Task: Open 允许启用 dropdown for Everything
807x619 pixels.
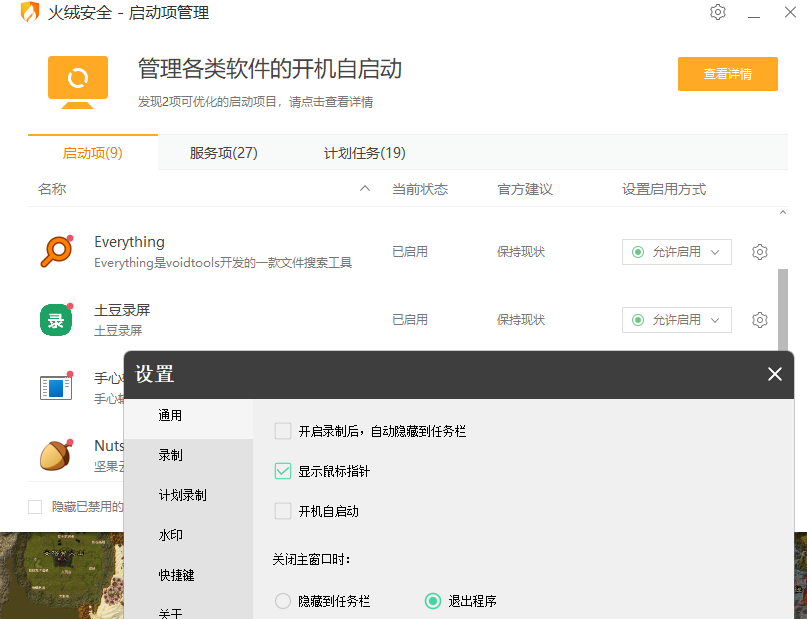Action: coord(676,252)
